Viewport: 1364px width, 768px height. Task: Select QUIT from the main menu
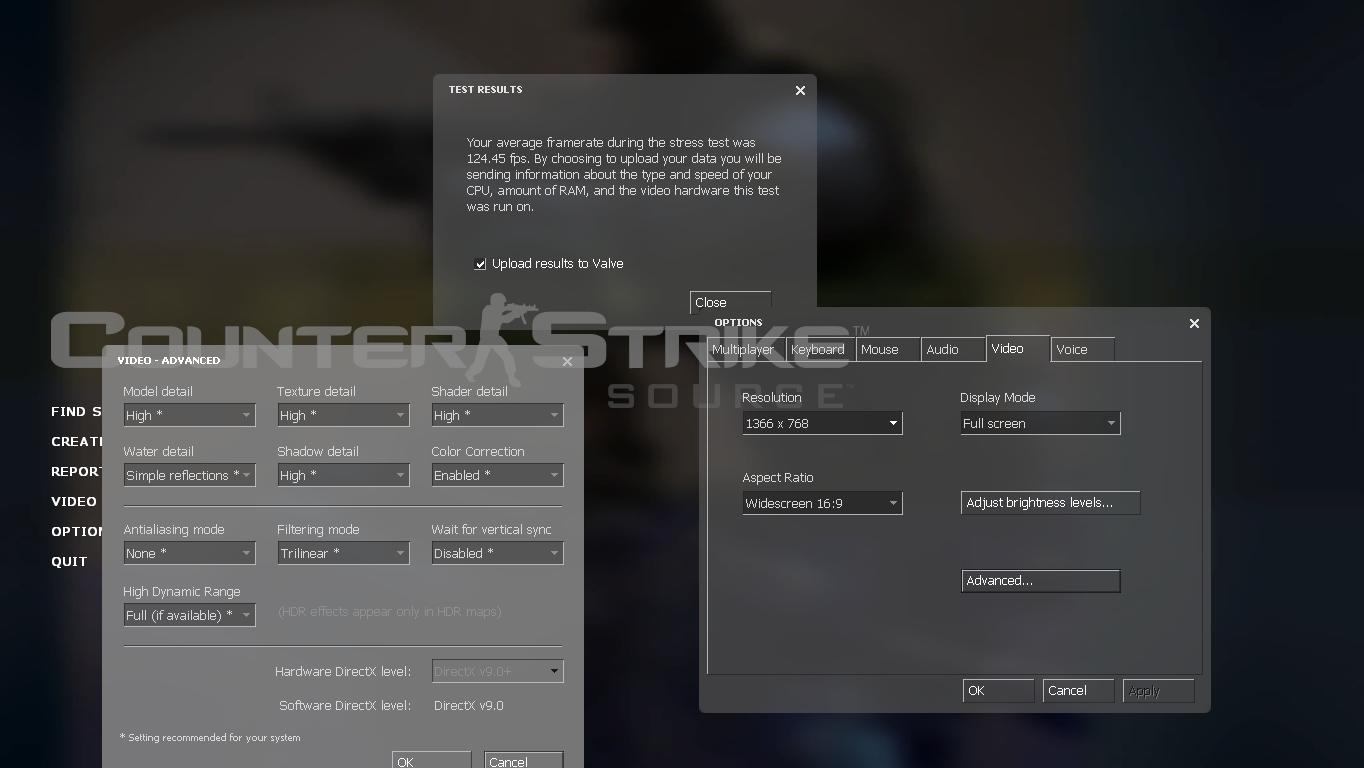69,561
